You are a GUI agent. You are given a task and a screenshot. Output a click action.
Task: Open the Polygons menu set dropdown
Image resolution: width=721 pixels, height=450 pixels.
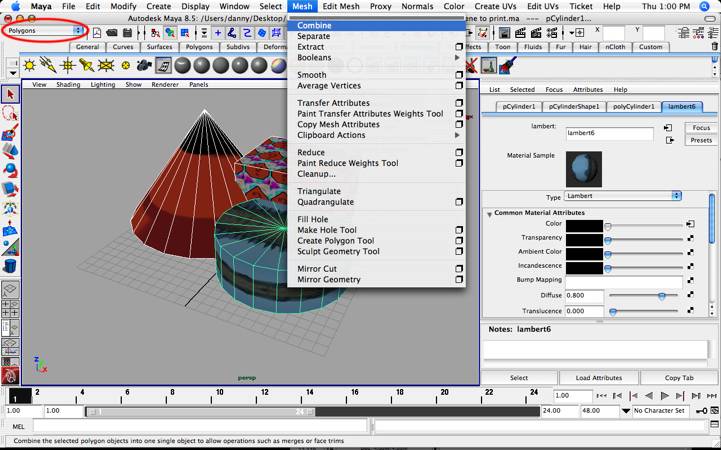coord(44,31)
